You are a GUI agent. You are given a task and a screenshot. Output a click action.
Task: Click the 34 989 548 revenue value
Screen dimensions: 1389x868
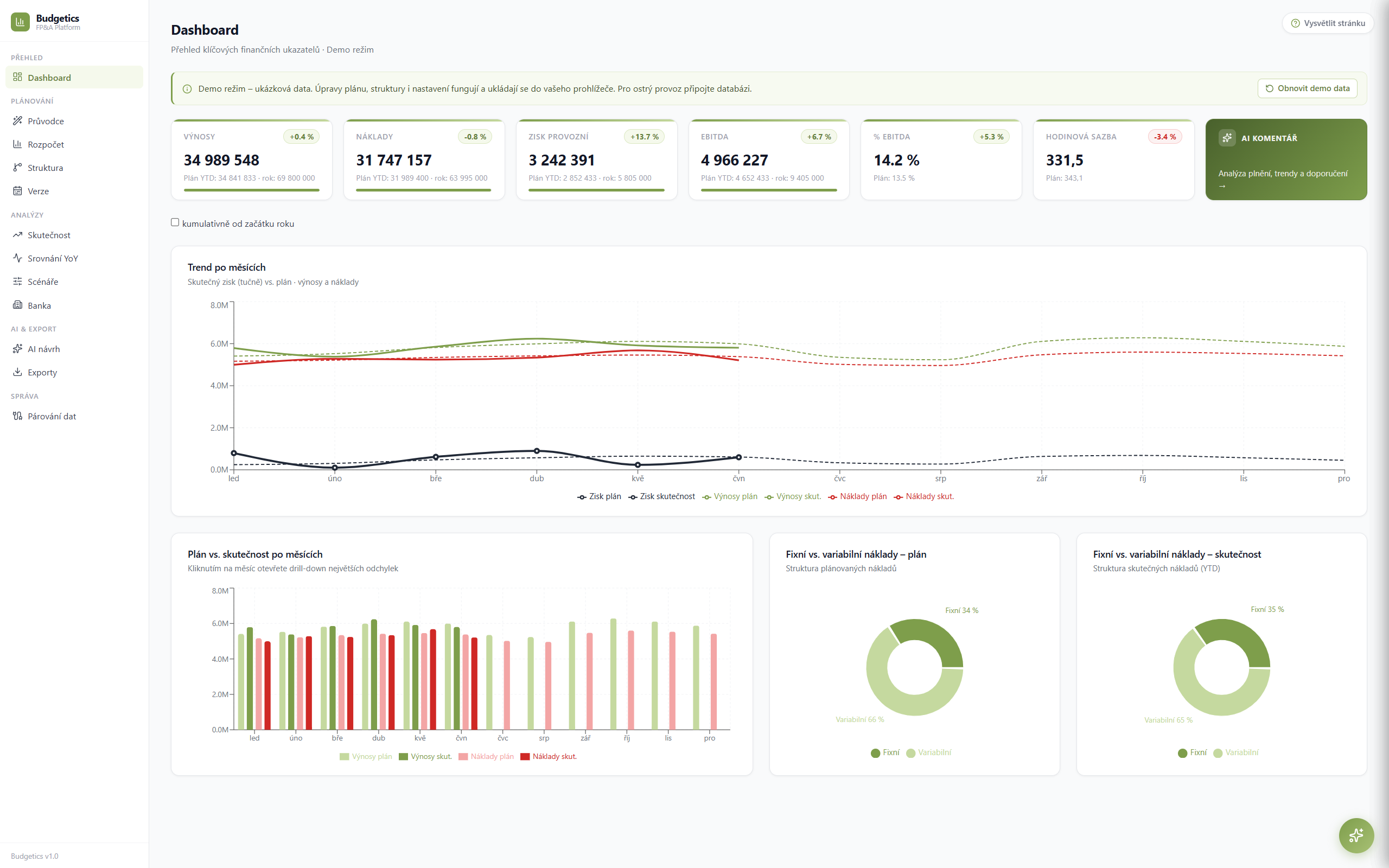coord(221,160)
